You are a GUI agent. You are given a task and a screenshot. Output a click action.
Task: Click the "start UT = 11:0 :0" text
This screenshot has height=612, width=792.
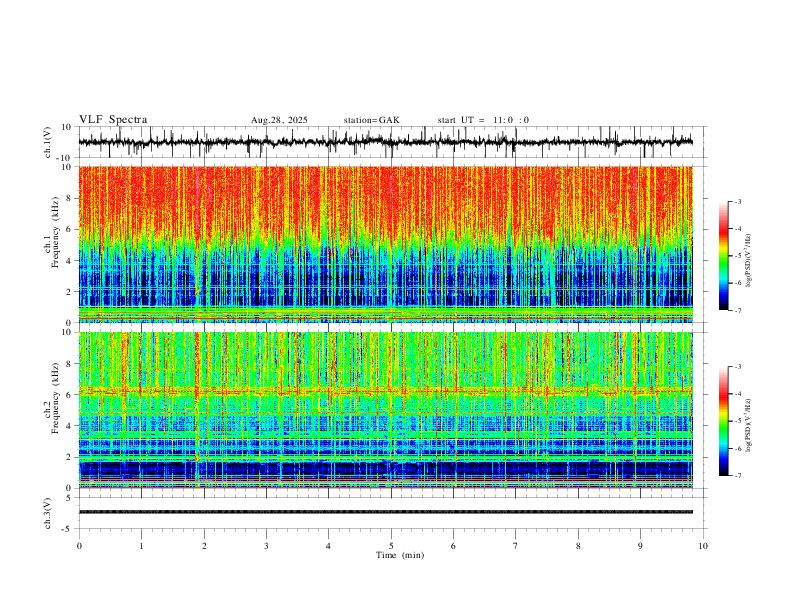coord(483,120)
